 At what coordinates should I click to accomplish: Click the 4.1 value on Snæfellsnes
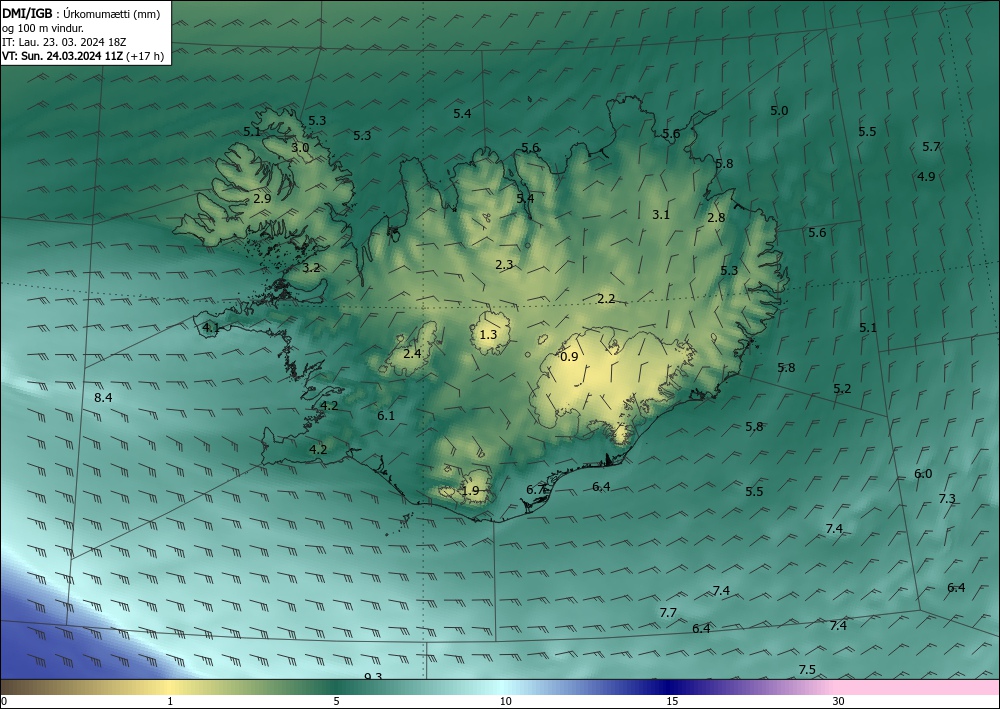pos(210,328)
